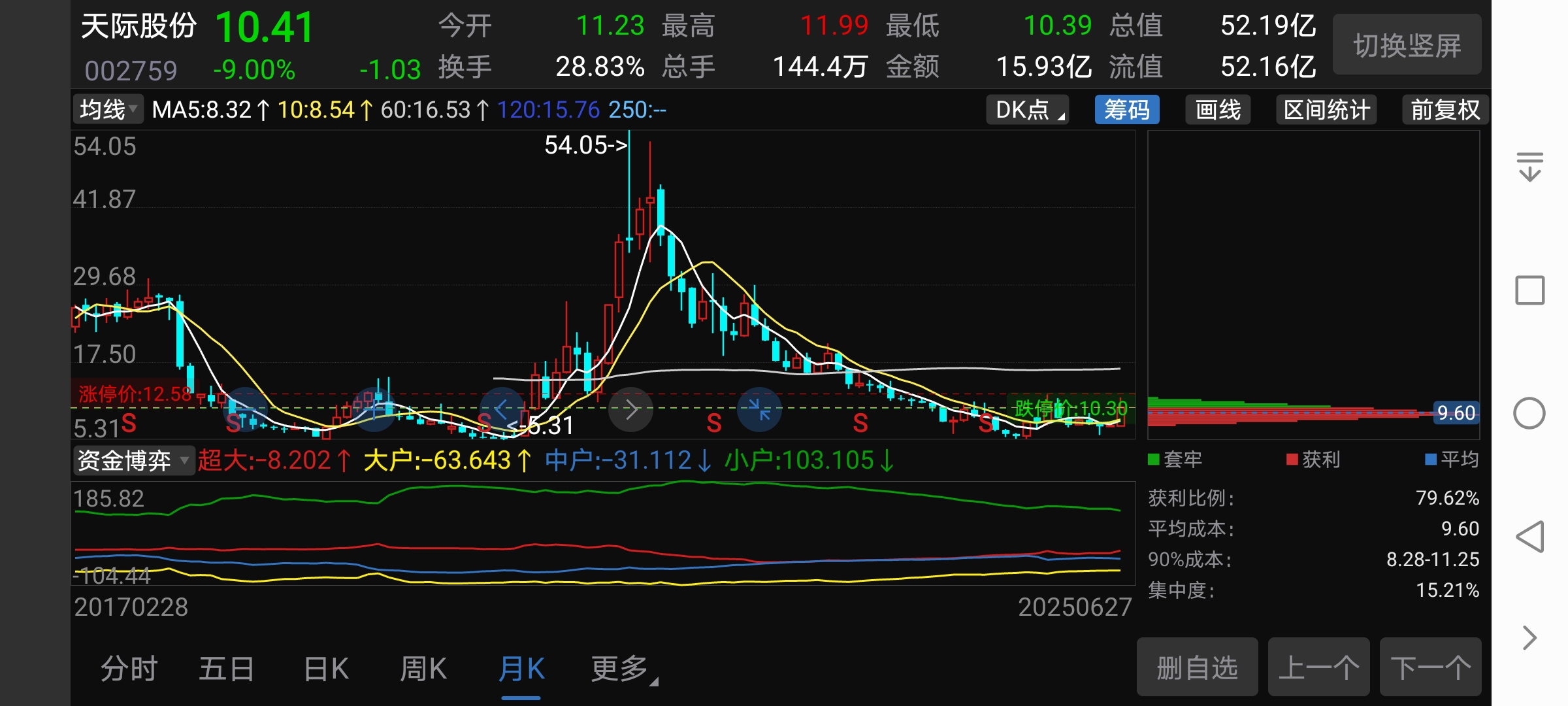Screen dimensions: 1568x706
Task: Go to next stock with 下一个
Action: coord(1431,667)
